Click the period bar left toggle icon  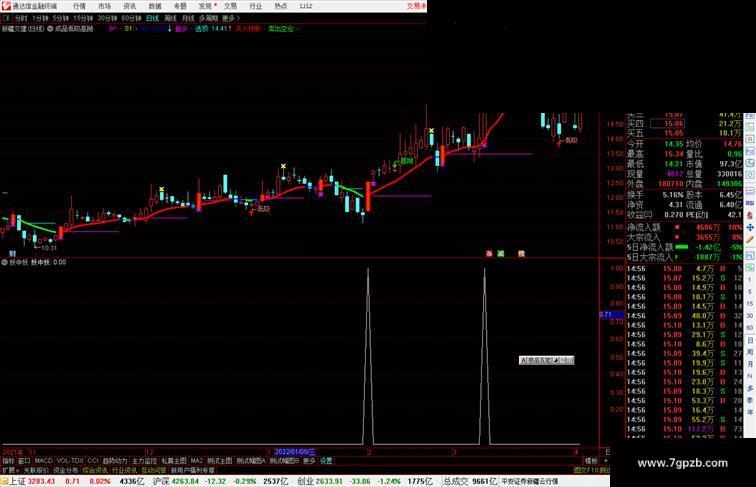tap(6, 18)
